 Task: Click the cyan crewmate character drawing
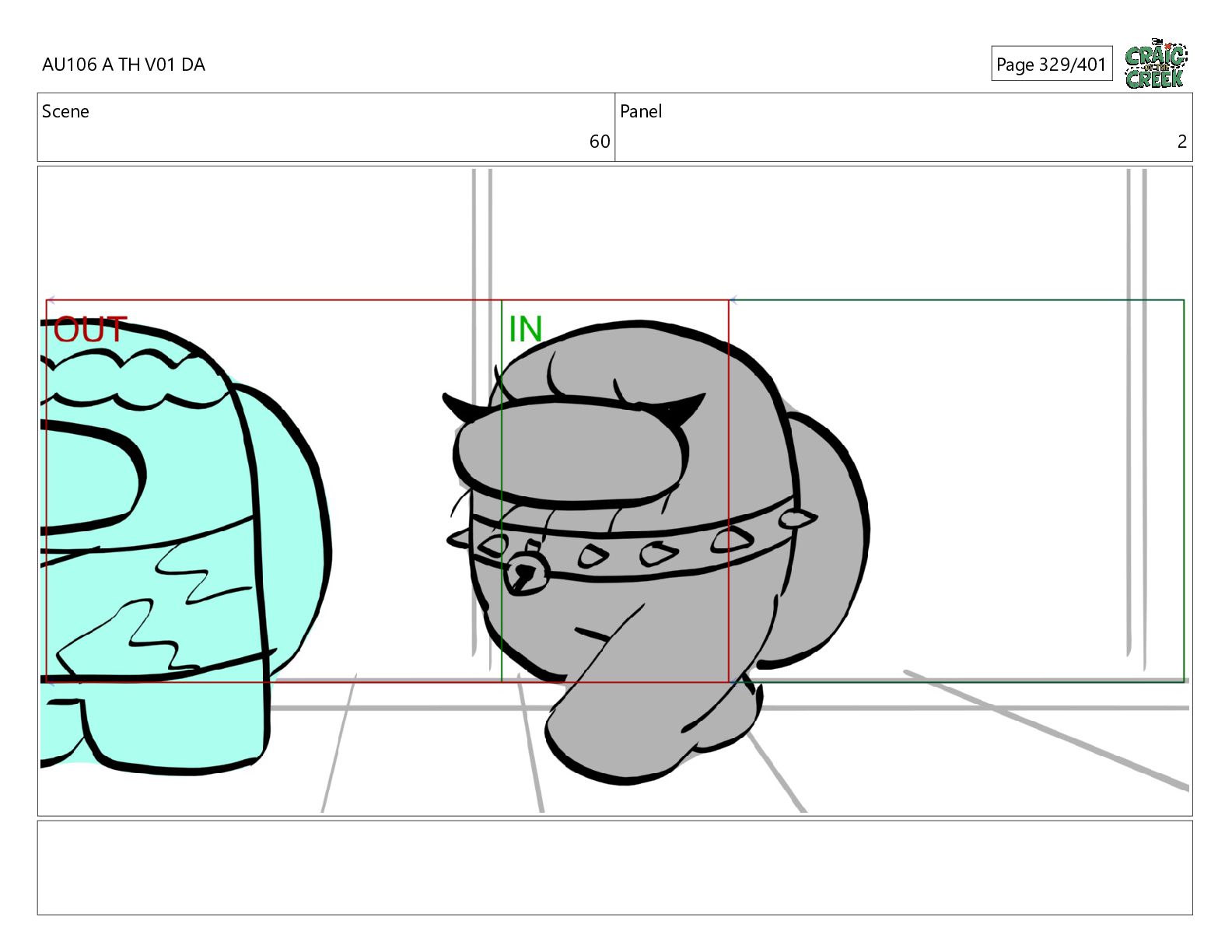coord(185,548)
